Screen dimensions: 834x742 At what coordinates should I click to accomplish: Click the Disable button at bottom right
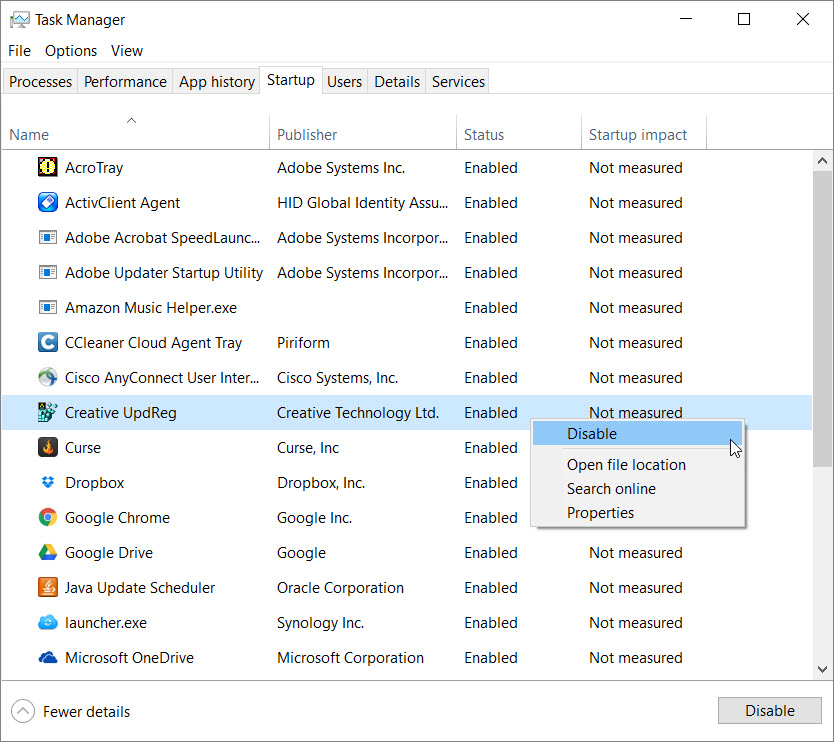coord(769,710)
